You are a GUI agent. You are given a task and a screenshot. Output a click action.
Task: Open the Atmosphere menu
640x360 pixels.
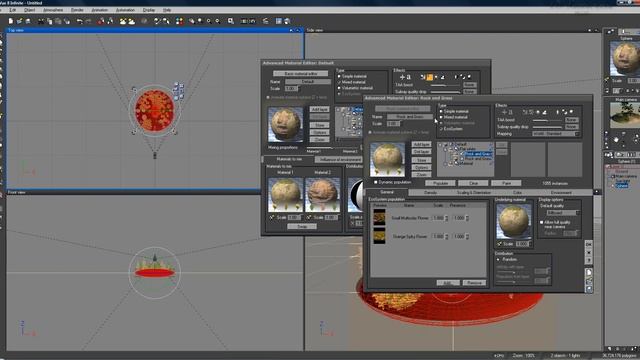pyautogui.click(x=53, y=10)
